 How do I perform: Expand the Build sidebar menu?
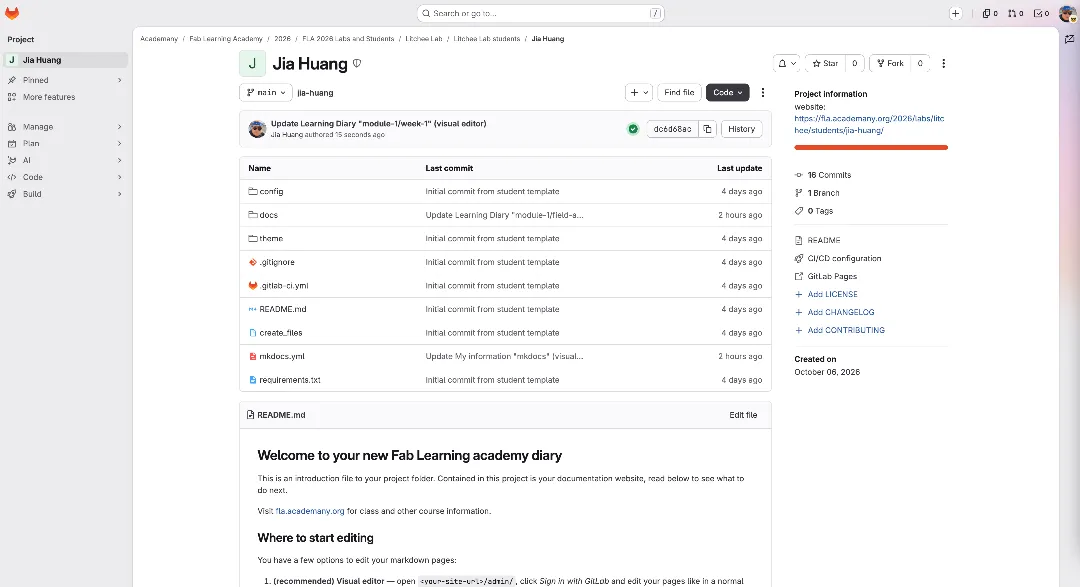pos(65,194)
